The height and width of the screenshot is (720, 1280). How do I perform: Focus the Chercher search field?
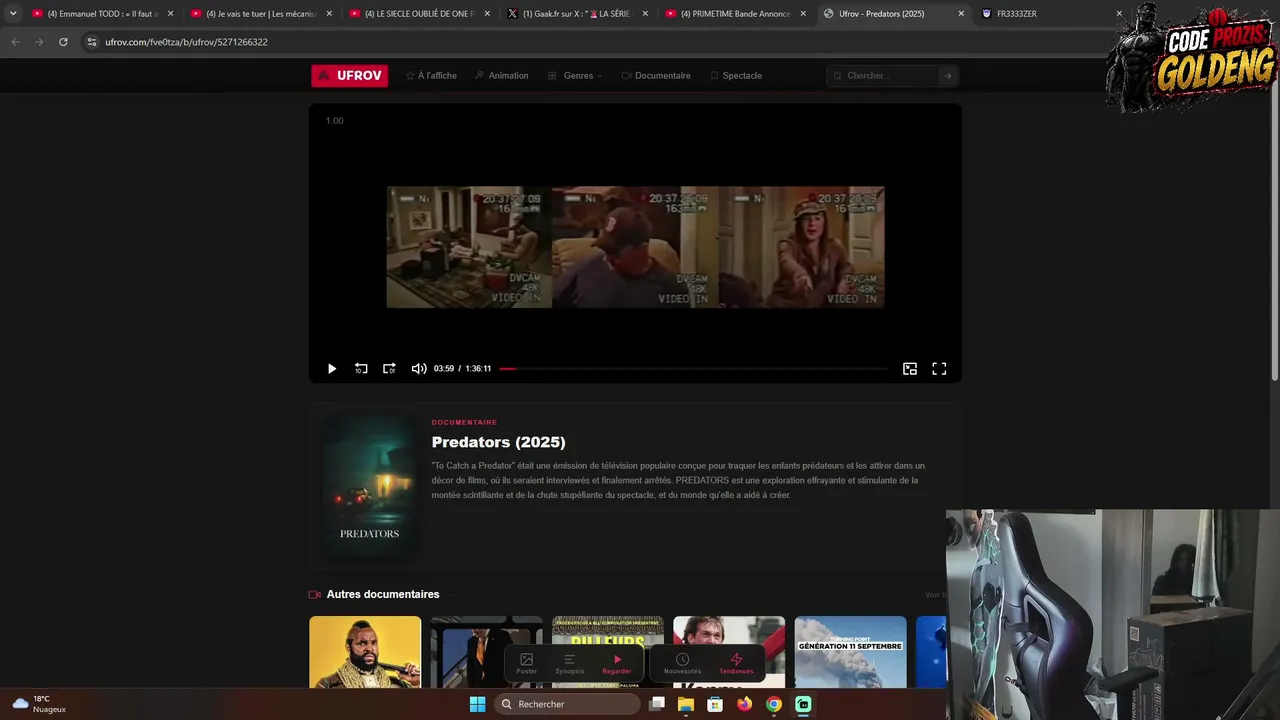(x=885, y=76)
